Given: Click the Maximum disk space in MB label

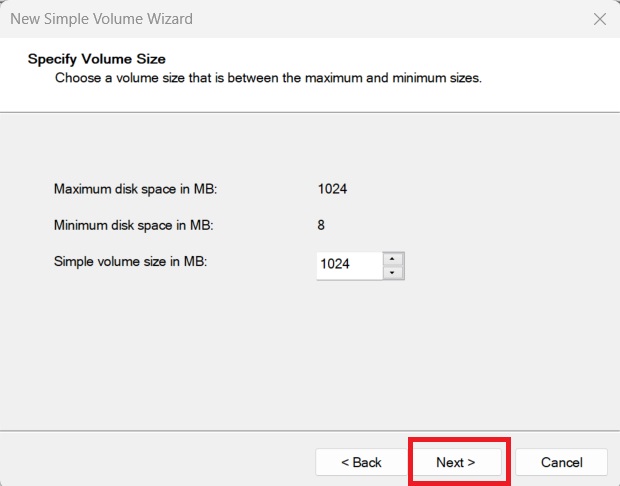Looking at the screenshot, I should (x=135, y=188).
